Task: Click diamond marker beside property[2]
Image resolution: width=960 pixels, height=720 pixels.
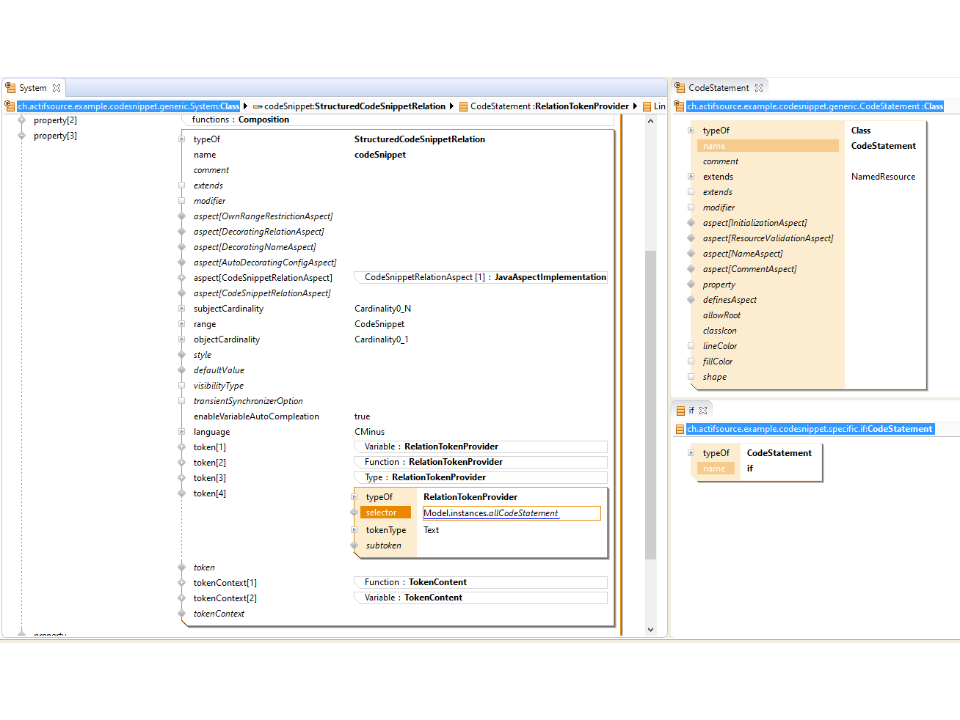Action: click(21, 120)
